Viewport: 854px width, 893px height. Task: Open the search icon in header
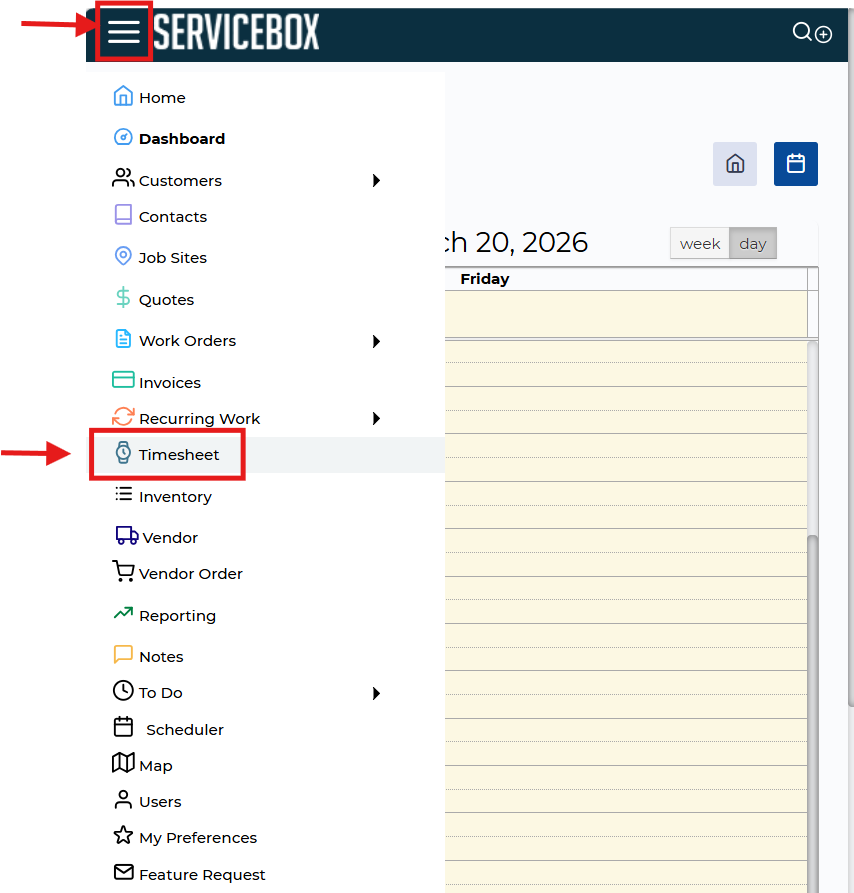coord(802,32)
